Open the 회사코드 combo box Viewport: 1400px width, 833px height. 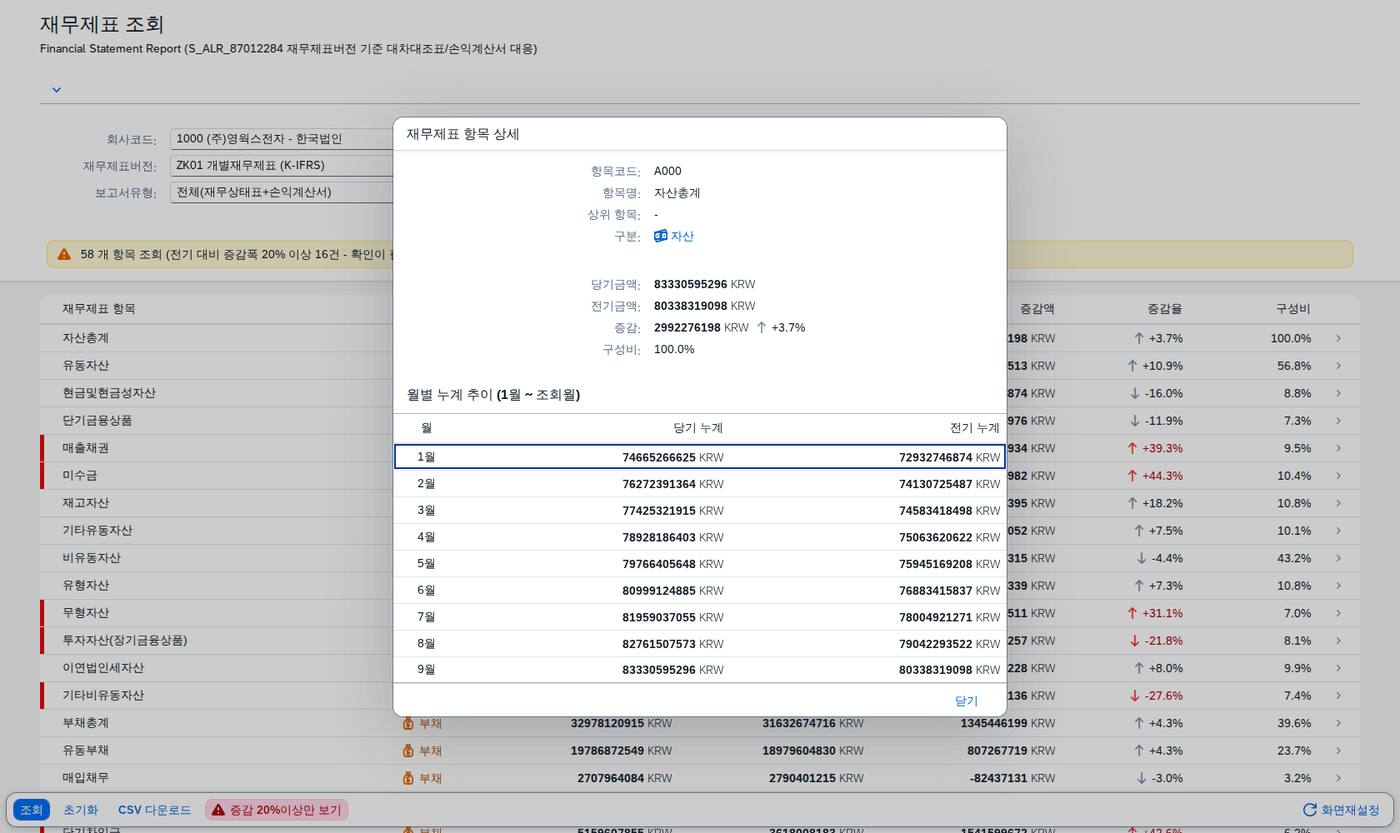(282, 139)
